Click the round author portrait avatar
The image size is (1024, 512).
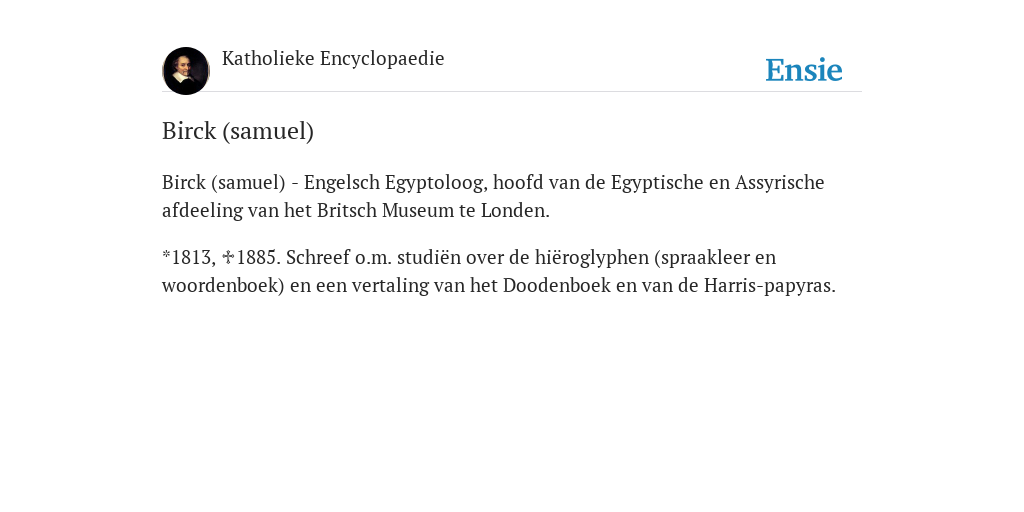(185, 71)
